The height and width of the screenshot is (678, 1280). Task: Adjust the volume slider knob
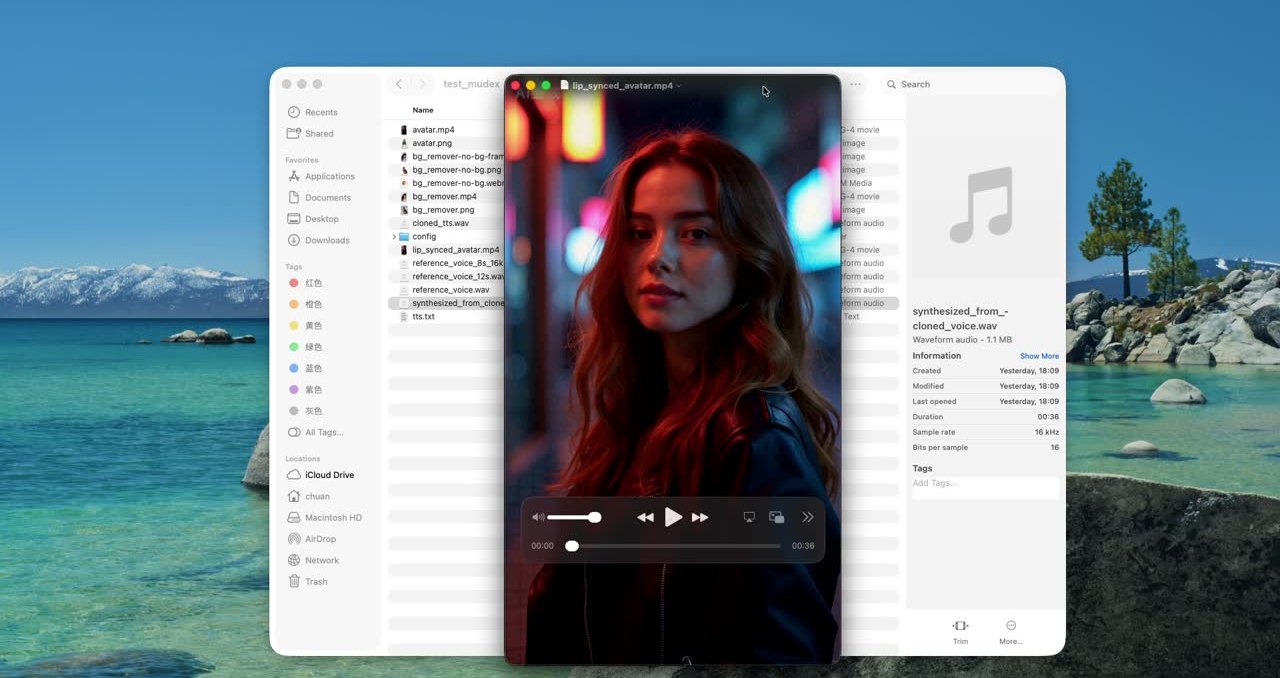tap(595, 517)
